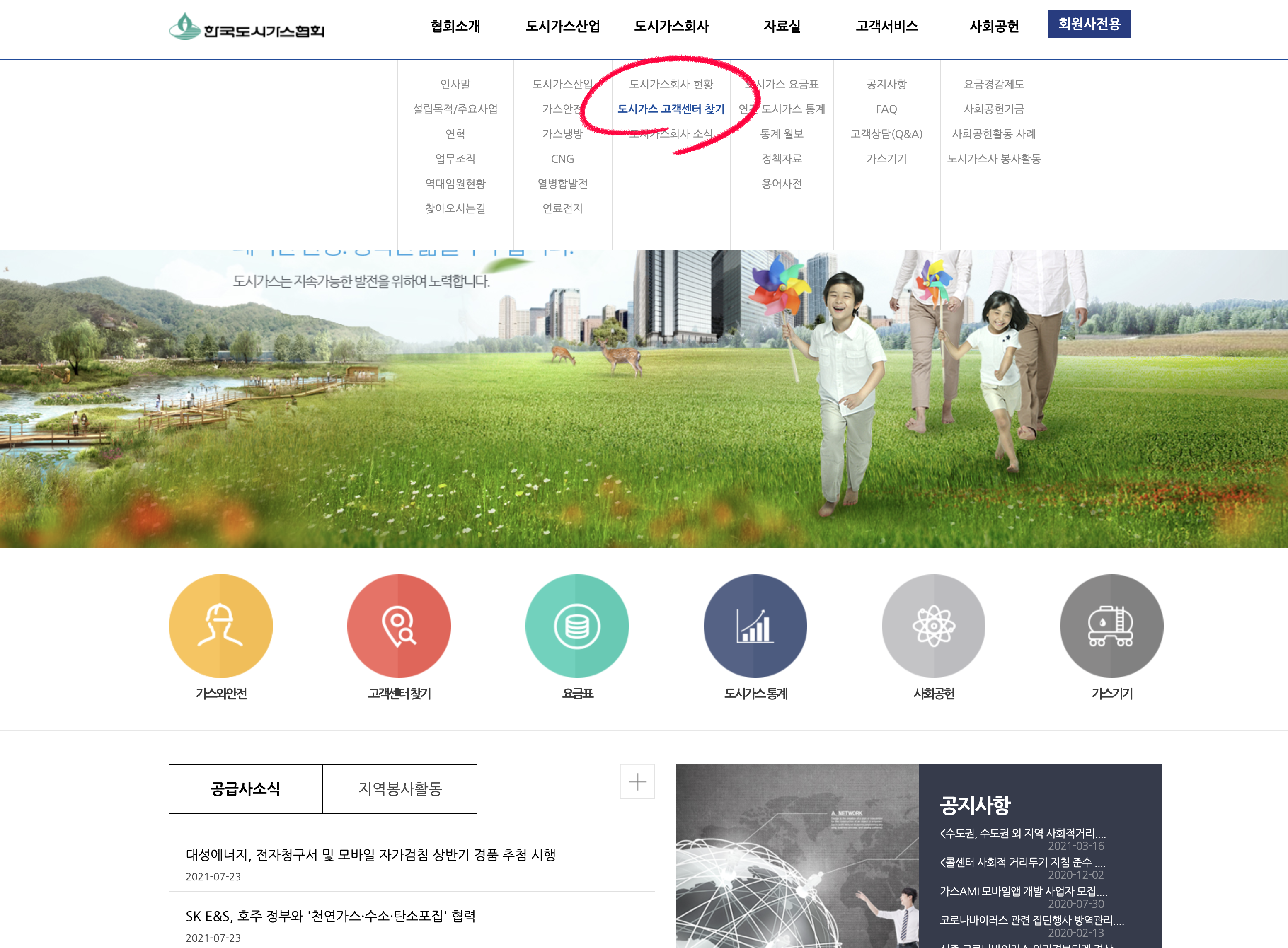Click the 회원사전용 button

[x=1089, y=24]
